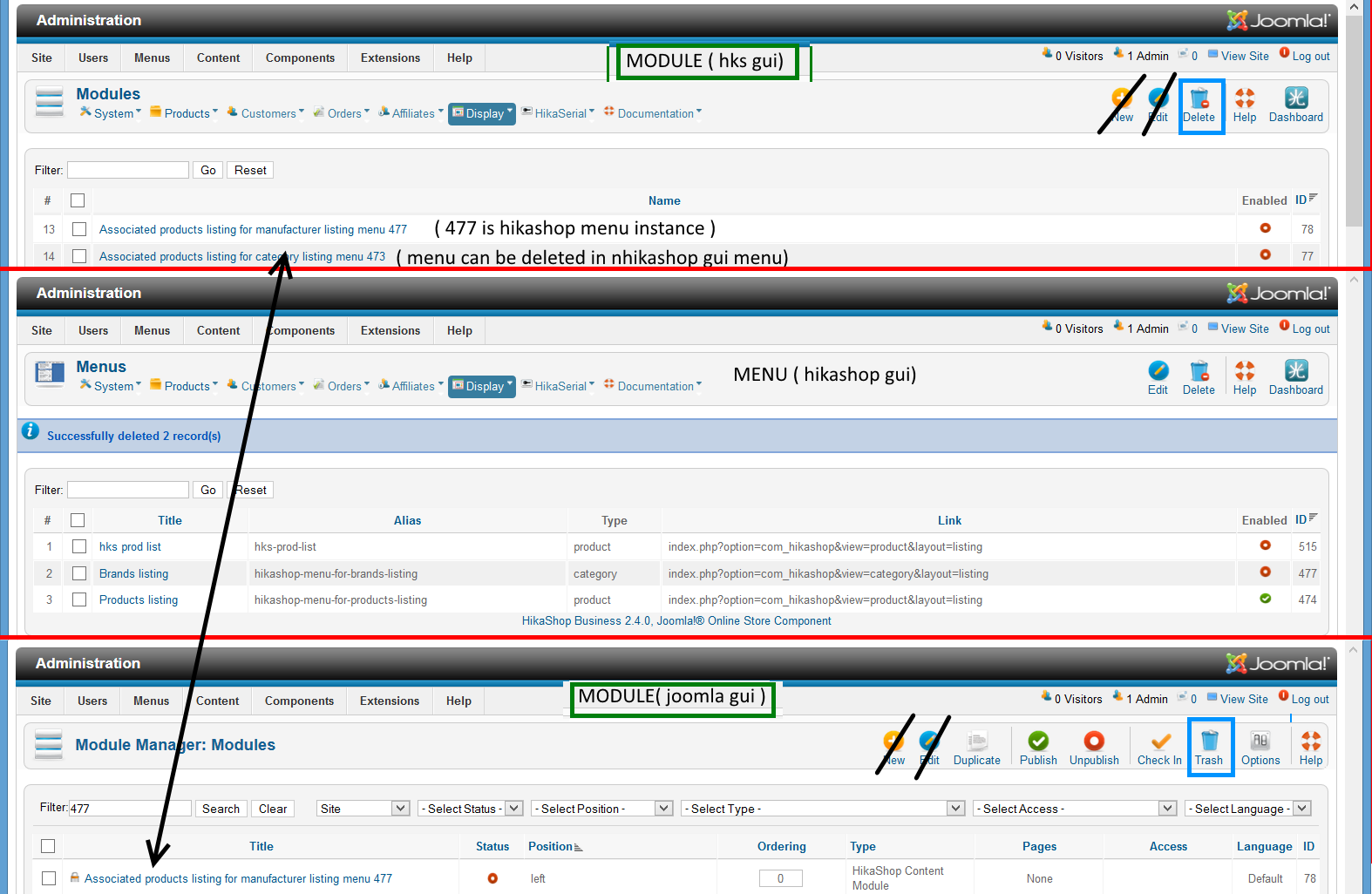Tick the checkbox for module row 13

79,229
